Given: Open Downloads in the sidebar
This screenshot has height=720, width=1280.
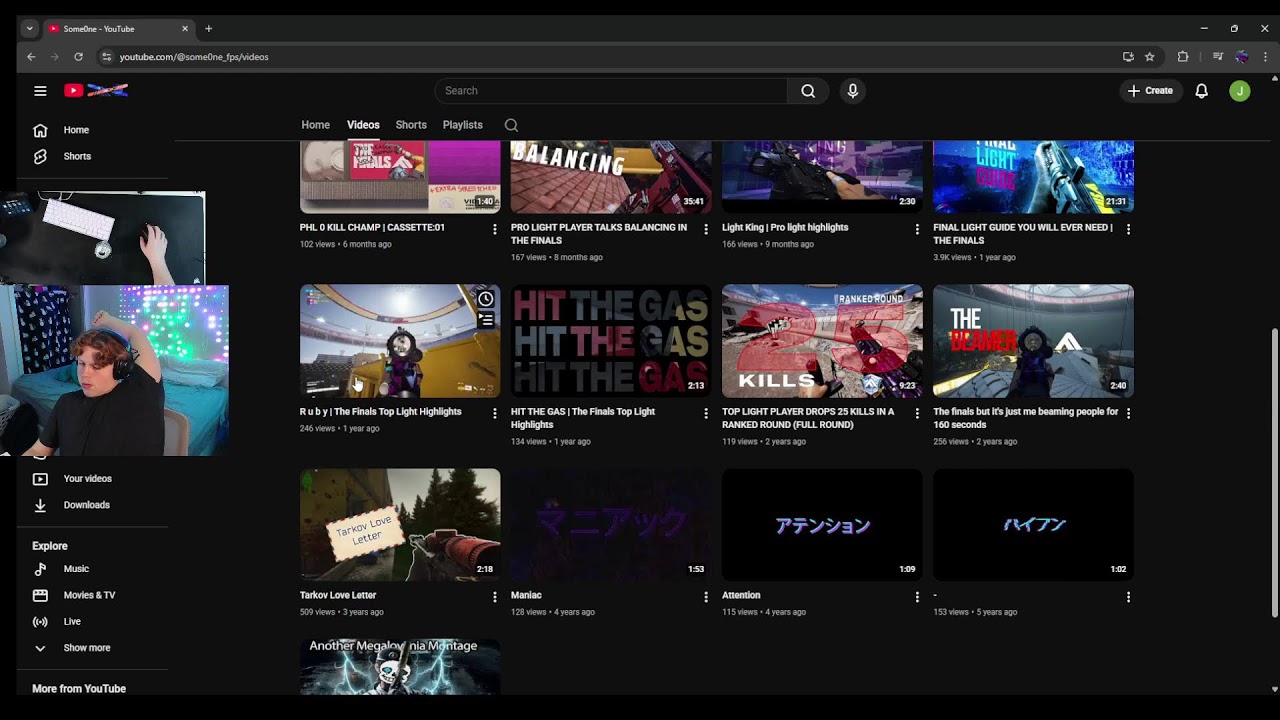Looking at the screenshot, I should click(x=86, y=505).
